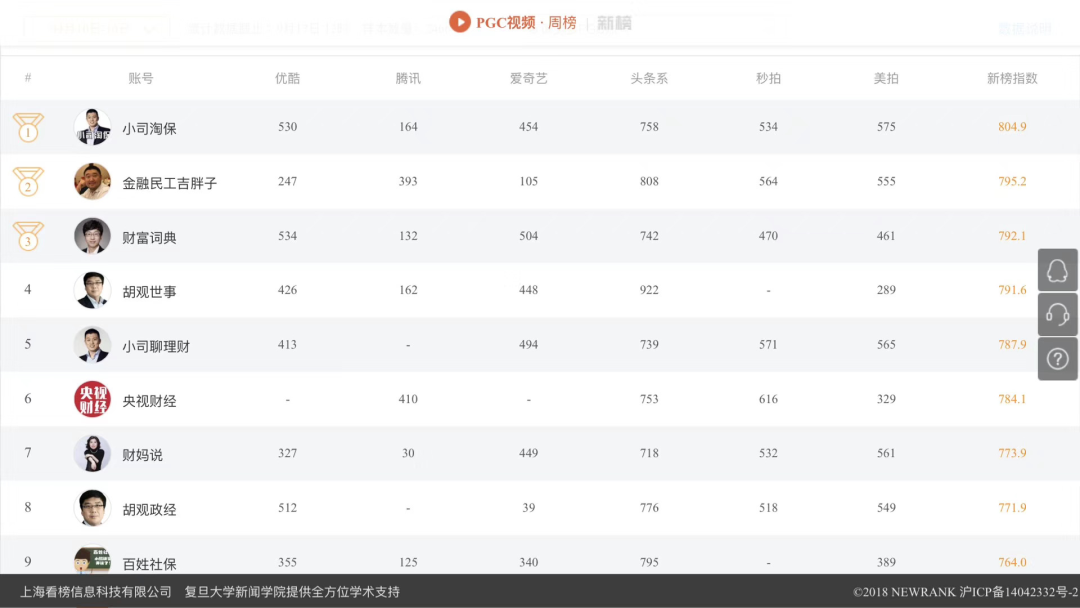Click the avatar of 小司聊理财
This screenshot has width=1080, height=608.
click(92, 345)
